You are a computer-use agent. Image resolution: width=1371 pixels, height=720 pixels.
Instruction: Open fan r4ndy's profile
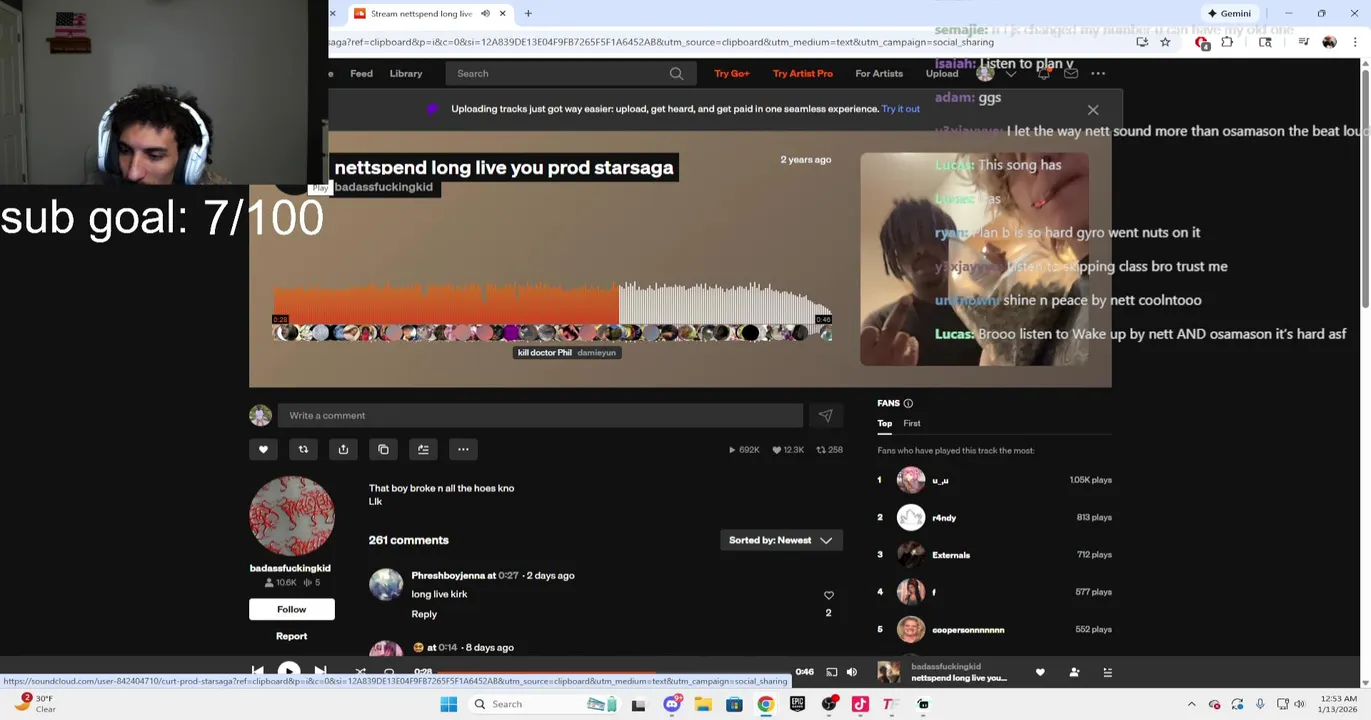tap(944, 518)
